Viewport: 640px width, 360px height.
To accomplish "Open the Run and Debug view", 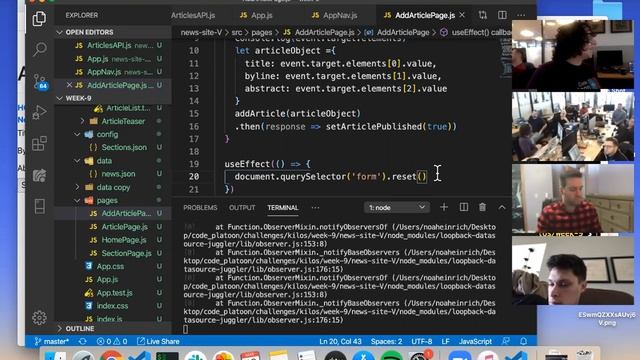I will click(40, 112).
